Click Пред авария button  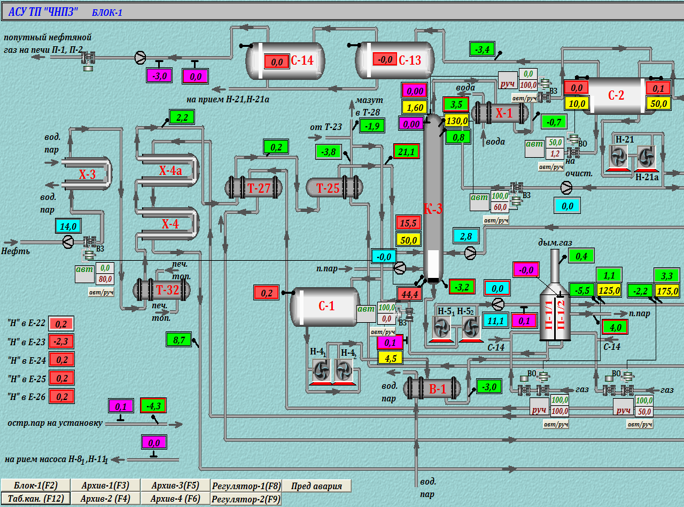coord(316,486)
